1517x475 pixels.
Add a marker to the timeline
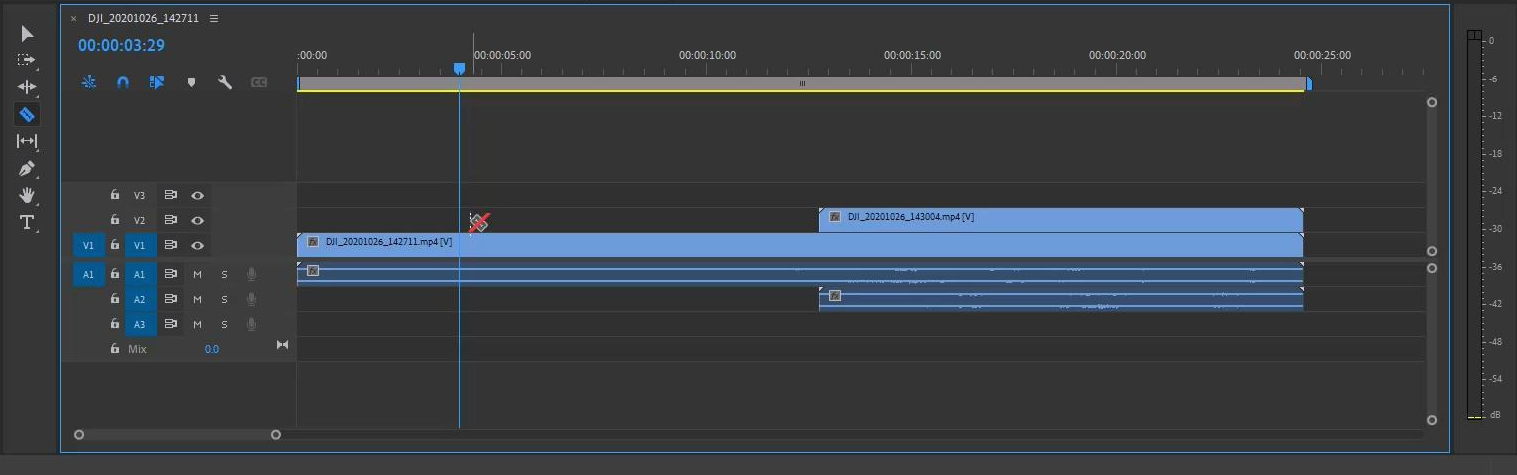191,82
